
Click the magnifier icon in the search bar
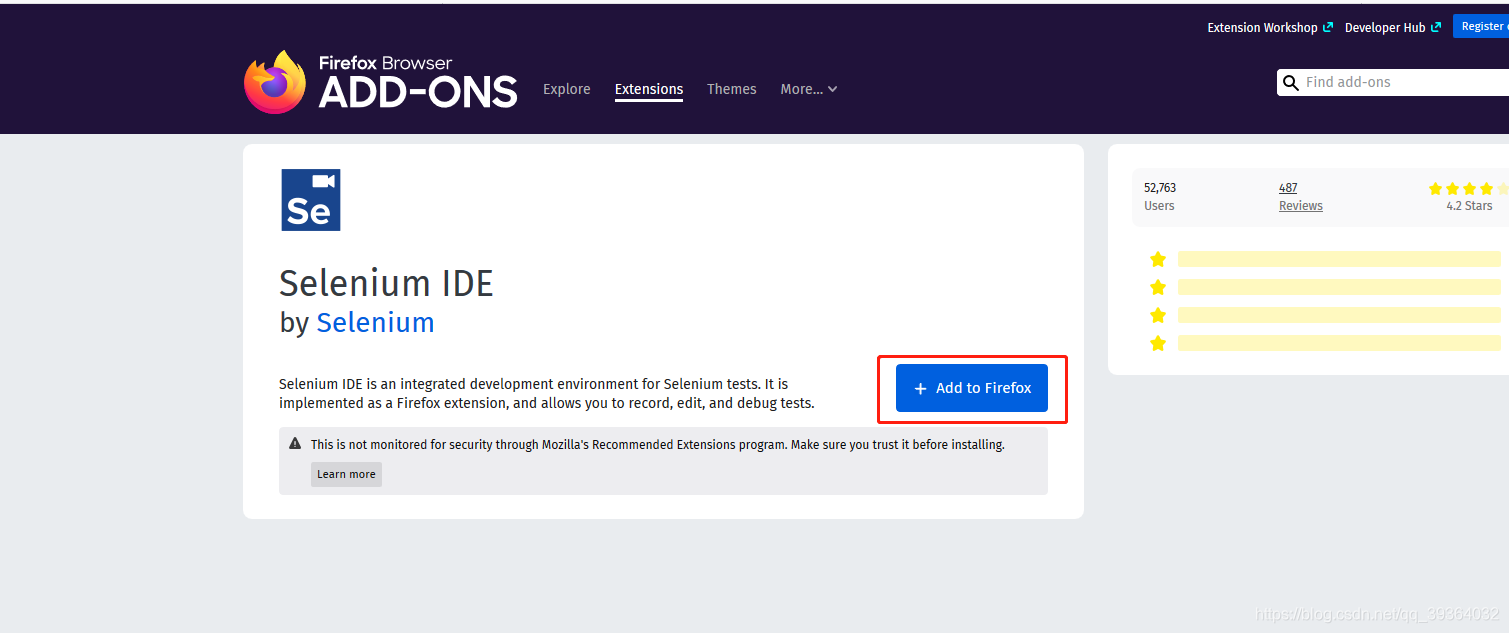point(1291,82)
